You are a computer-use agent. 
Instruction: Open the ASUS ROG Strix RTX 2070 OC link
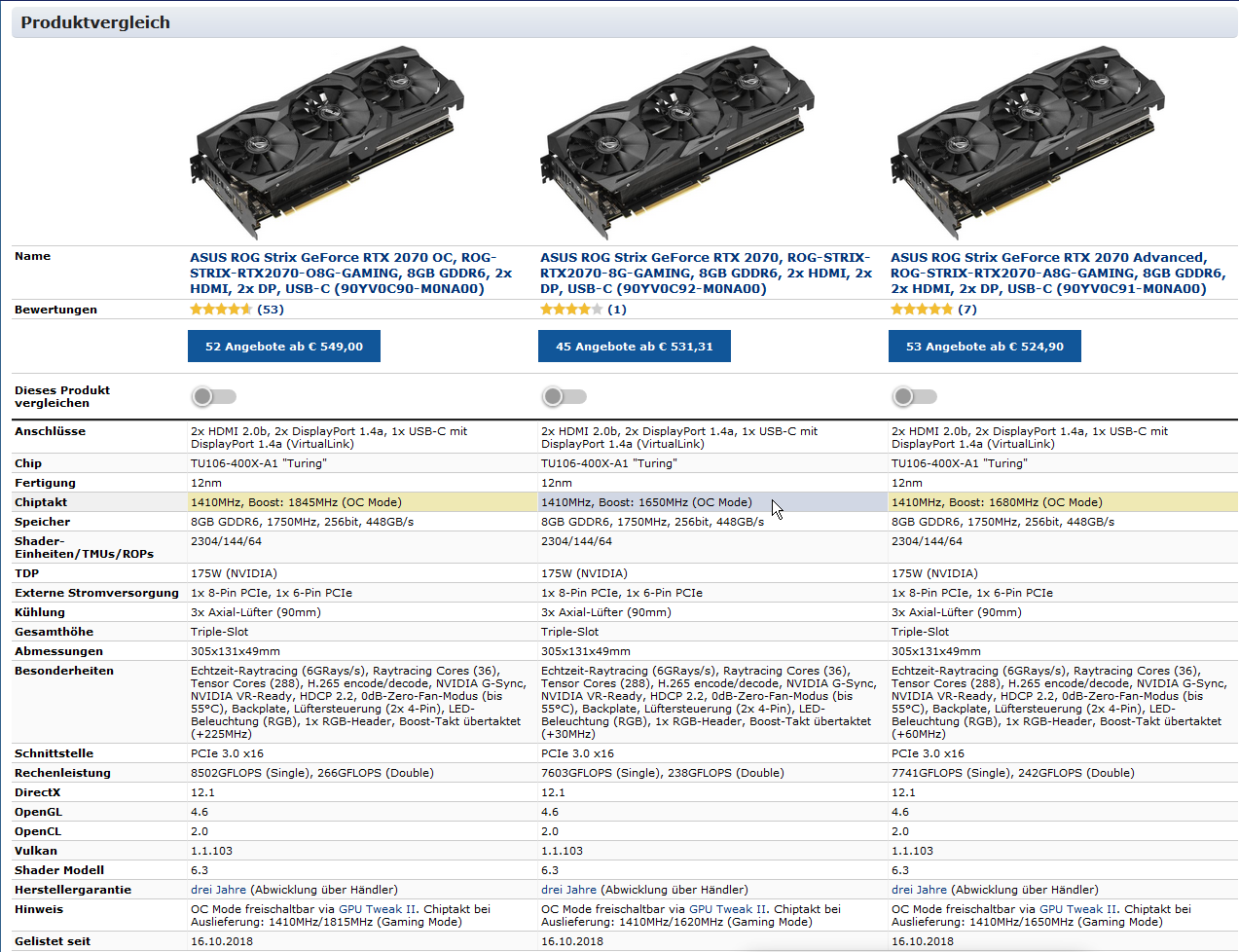pos(351,274)
